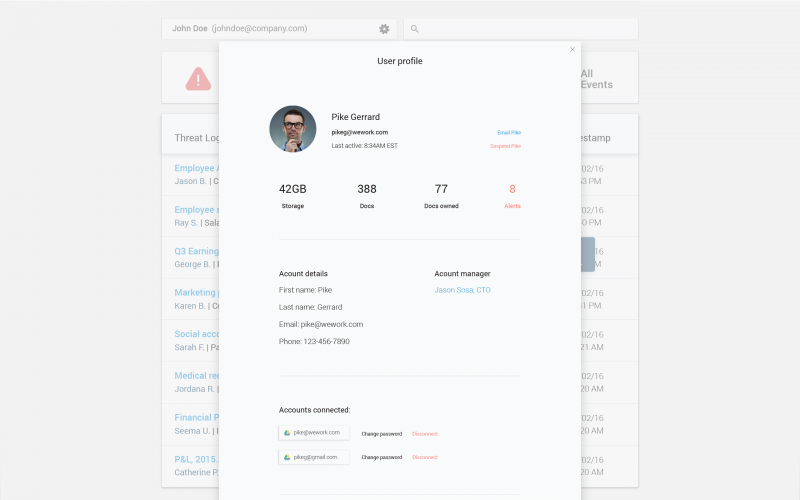
Task: Change password for pikeg@gmail.com account
Action: coord(381,457)
